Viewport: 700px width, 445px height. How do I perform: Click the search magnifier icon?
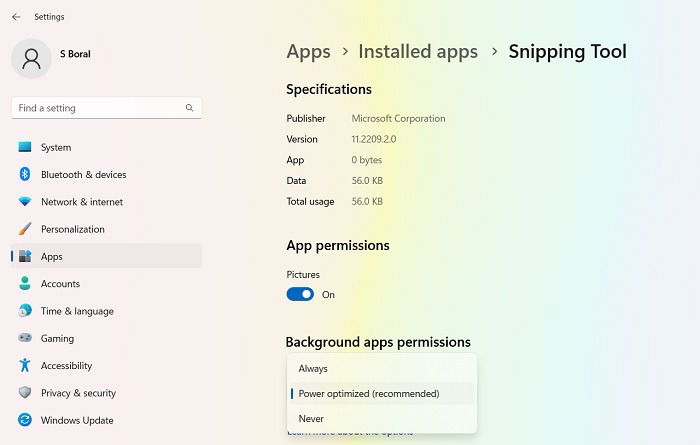(189, 108)
